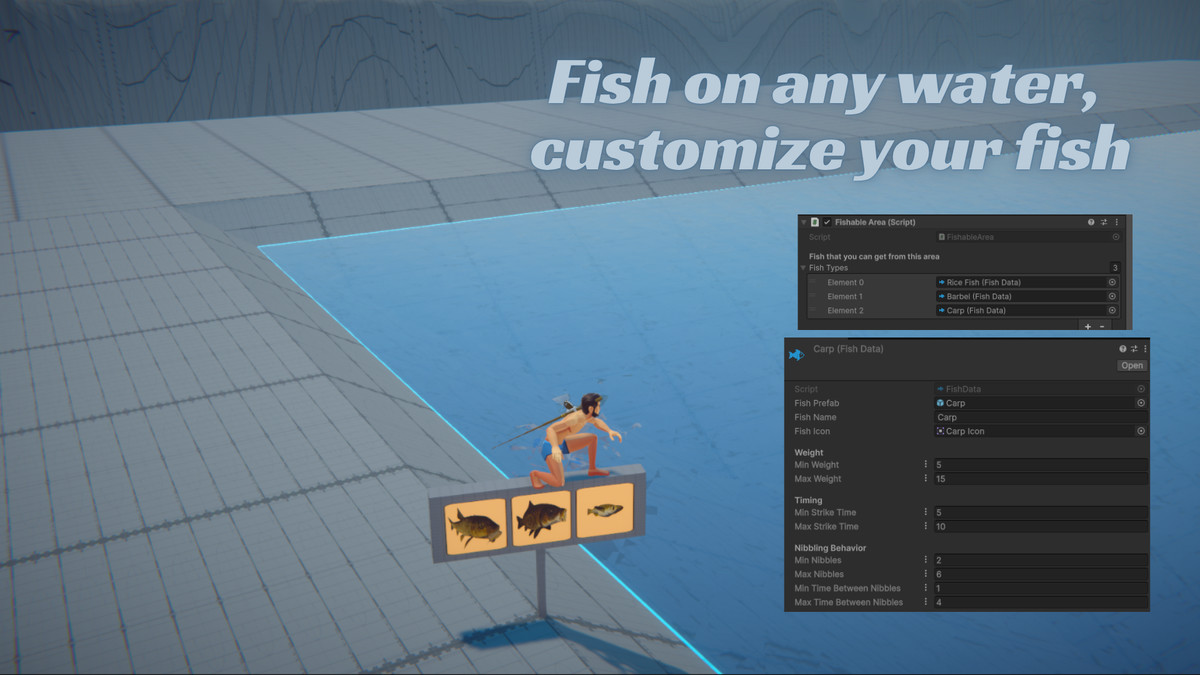
Task: Click the blue fish icon on Carp header
Action: (796, 353)
